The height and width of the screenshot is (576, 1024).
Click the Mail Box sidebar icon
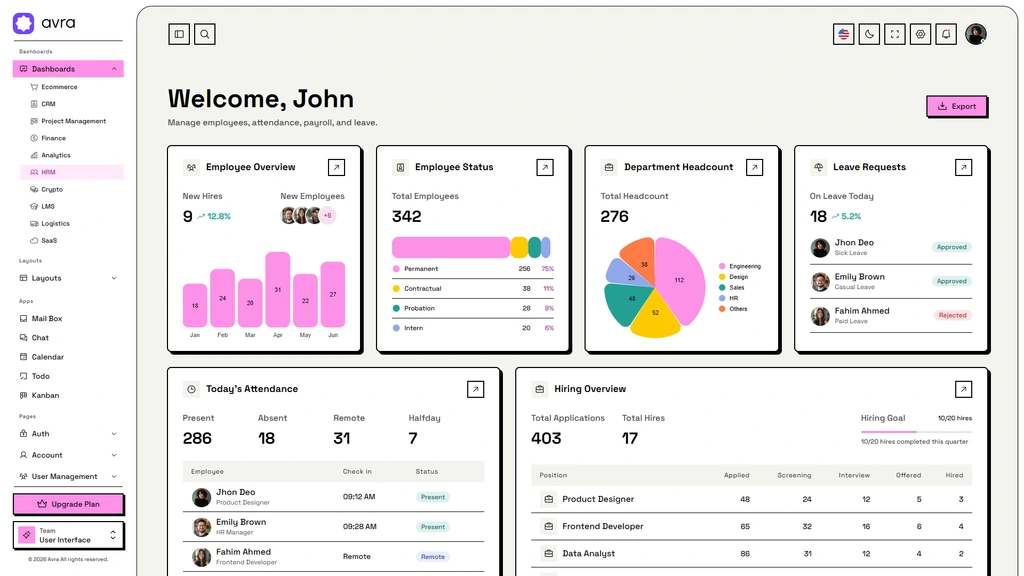(24, 319)
